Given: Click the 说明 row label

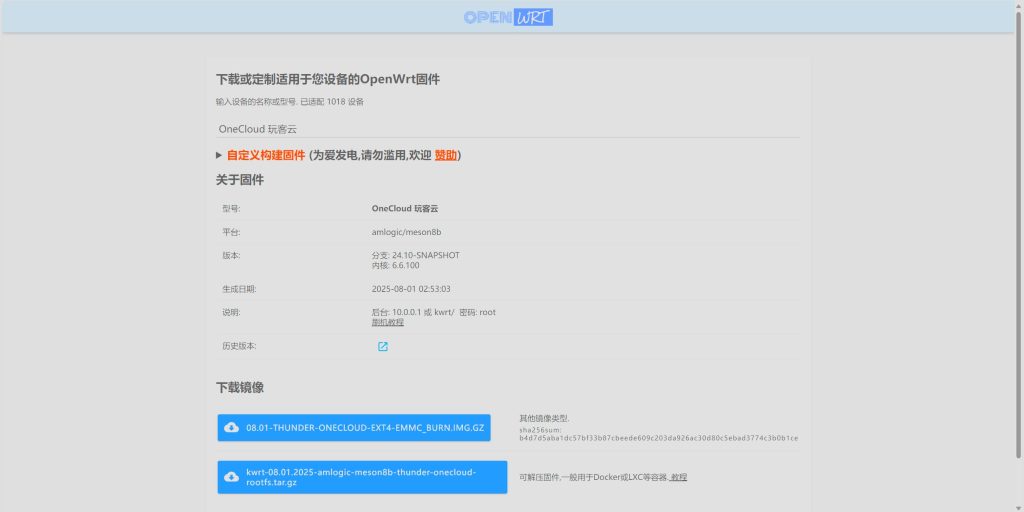Looking at the screenshot, I should [231, 312].
